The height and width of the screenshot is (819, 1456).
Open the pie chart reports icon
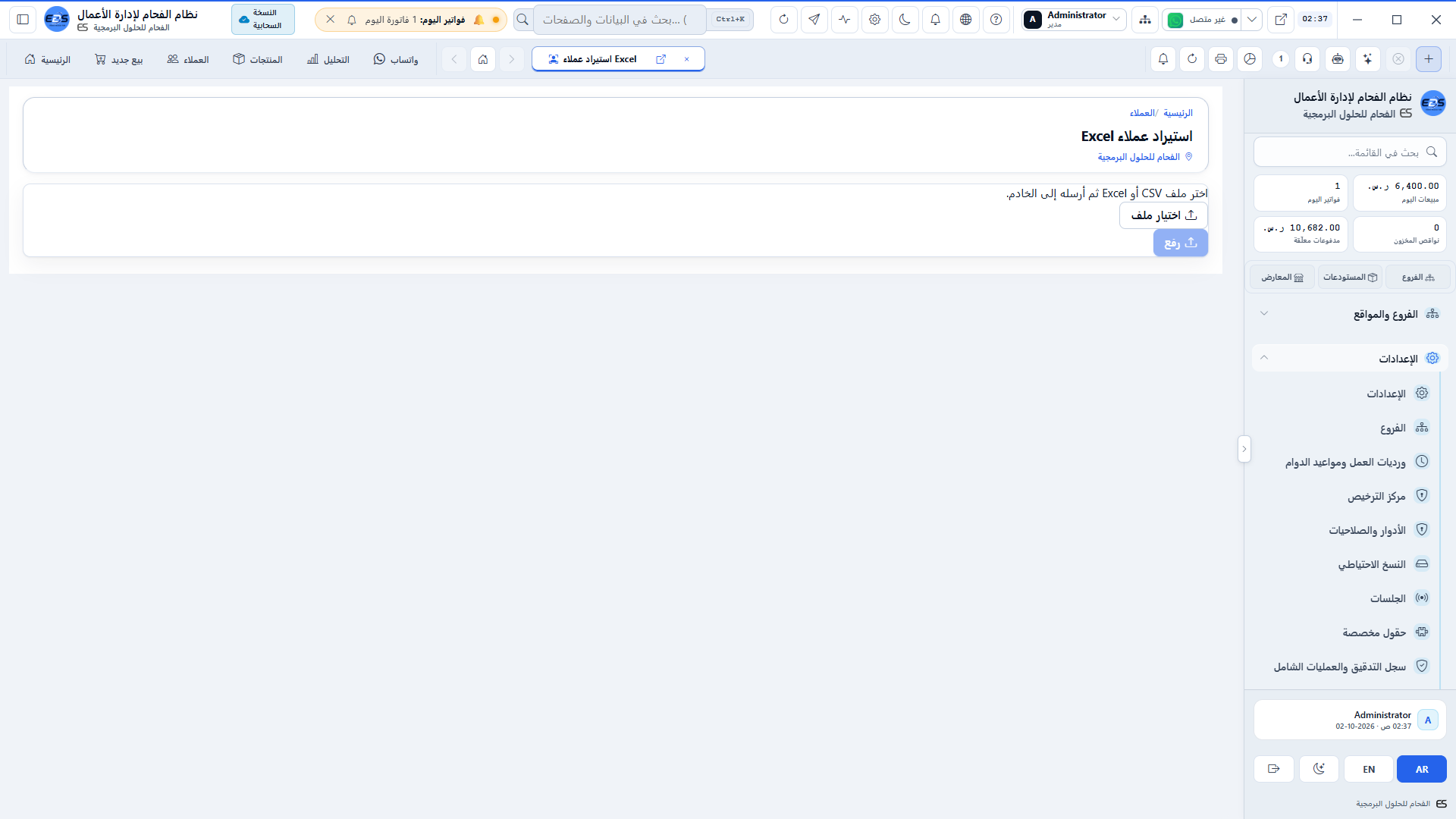(x=1250, y=59)
